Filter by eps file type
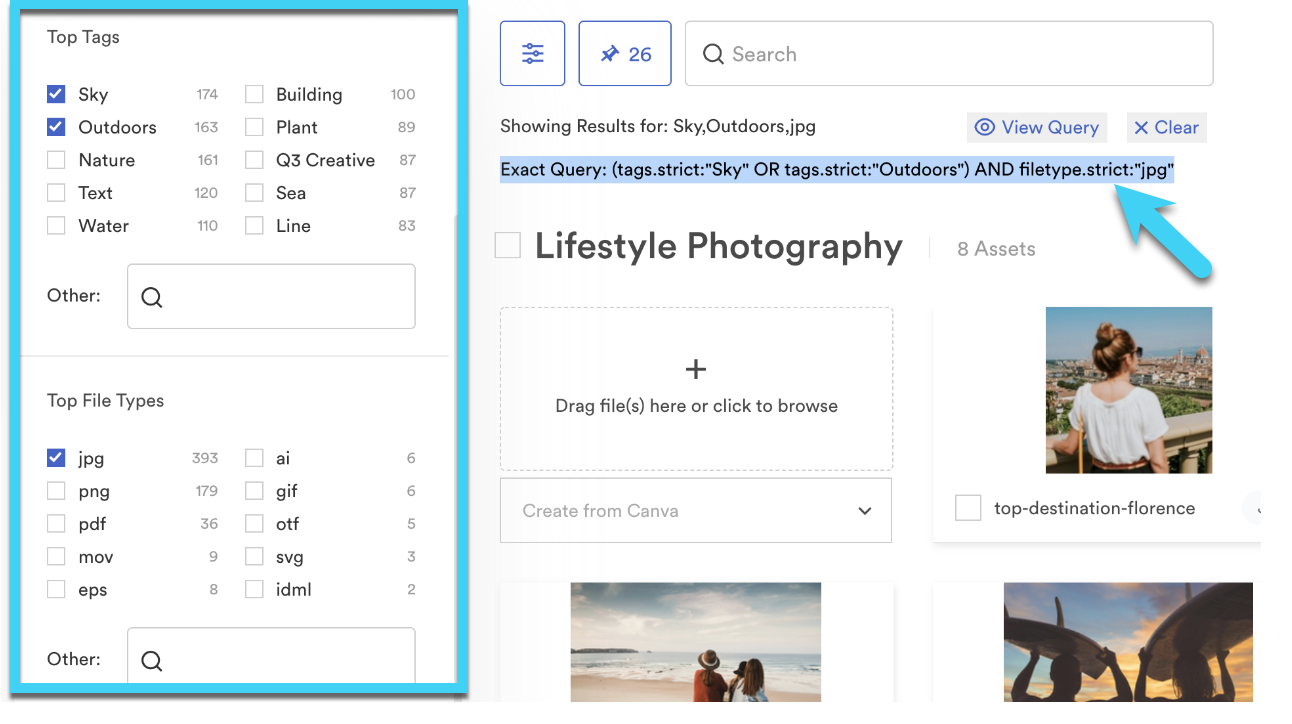 coord(56,590)
